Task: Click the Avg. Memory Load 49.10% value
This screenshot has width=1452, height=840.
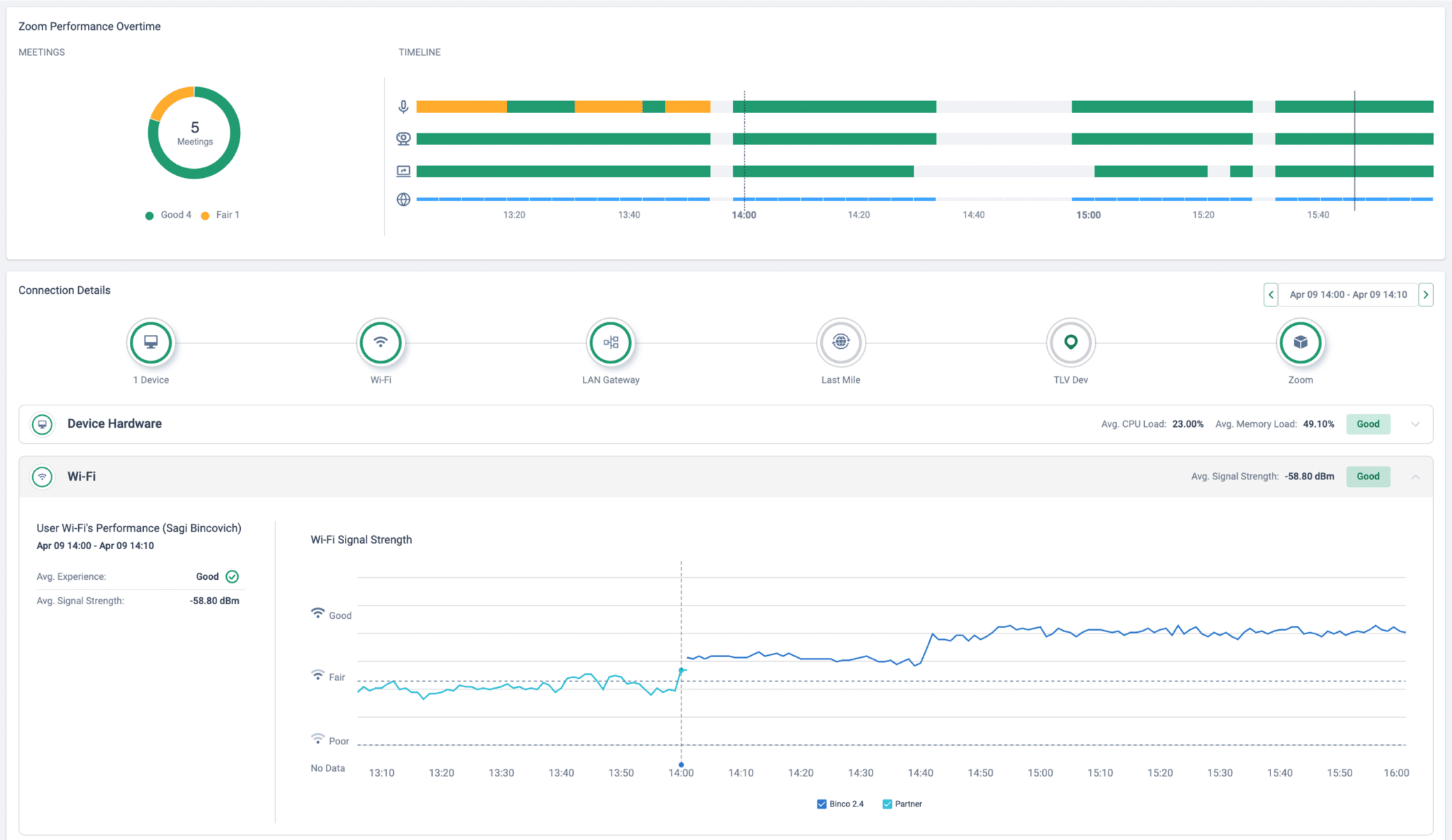Action: click(x=1319, y=424)
